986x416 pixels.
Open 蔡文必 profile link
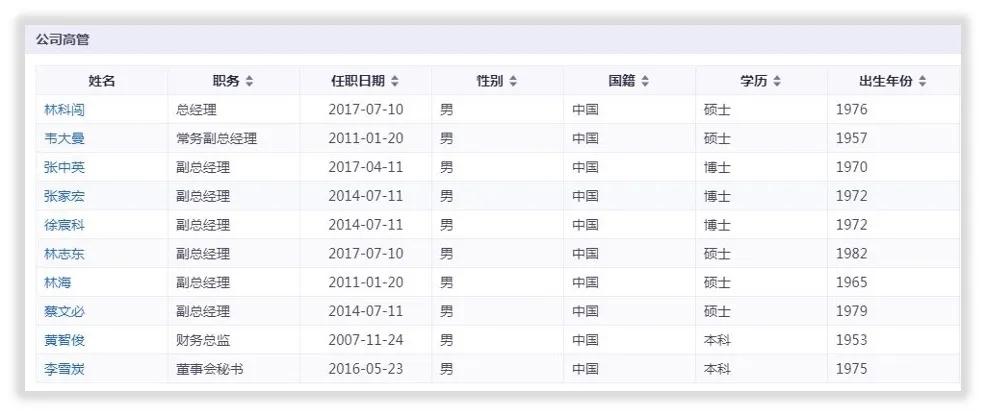click(64, 312)
